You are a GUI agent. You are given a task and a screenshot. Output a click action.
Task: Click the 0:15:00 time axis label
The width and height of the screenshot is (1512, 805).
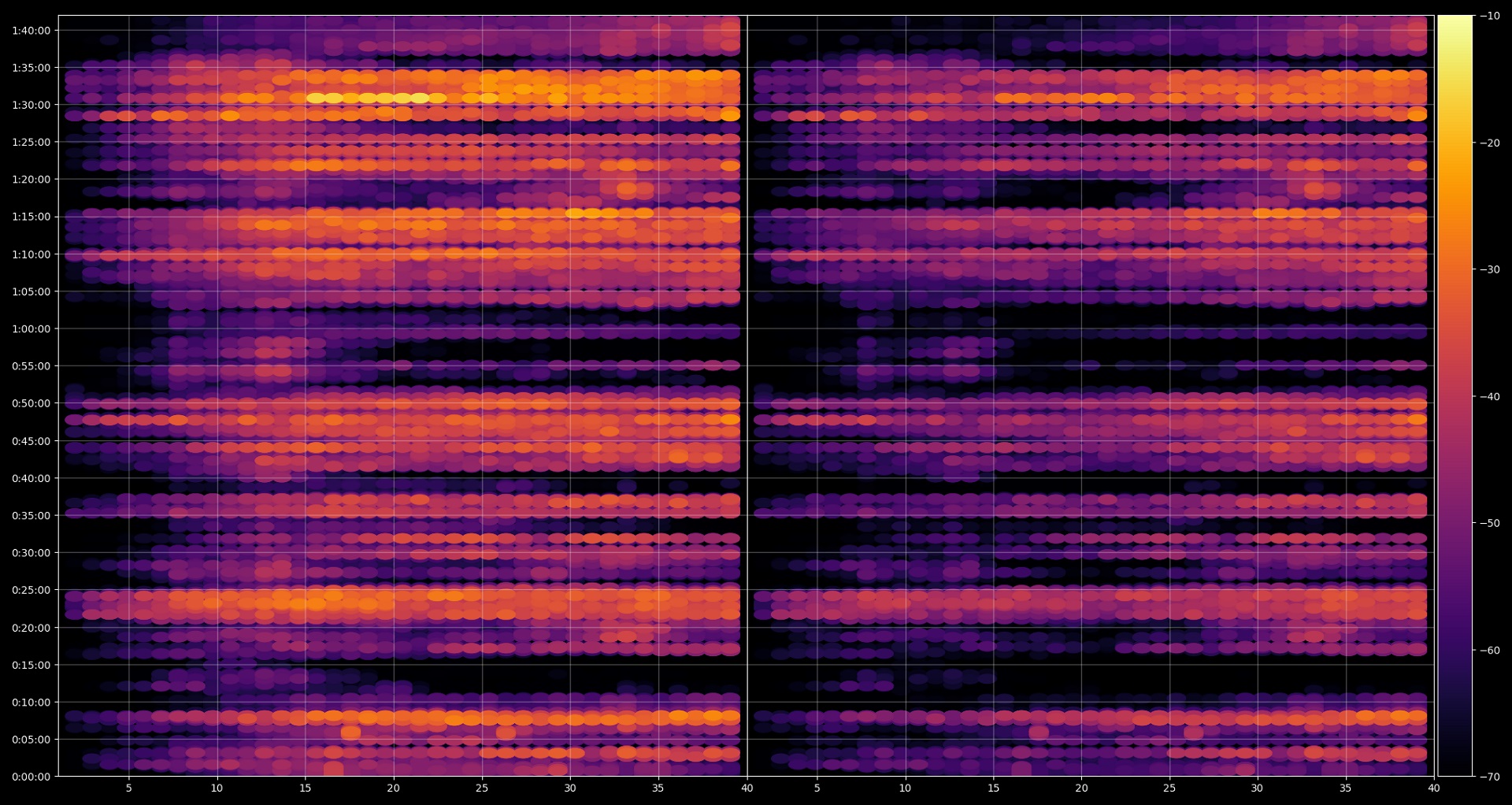pos(31,665)
